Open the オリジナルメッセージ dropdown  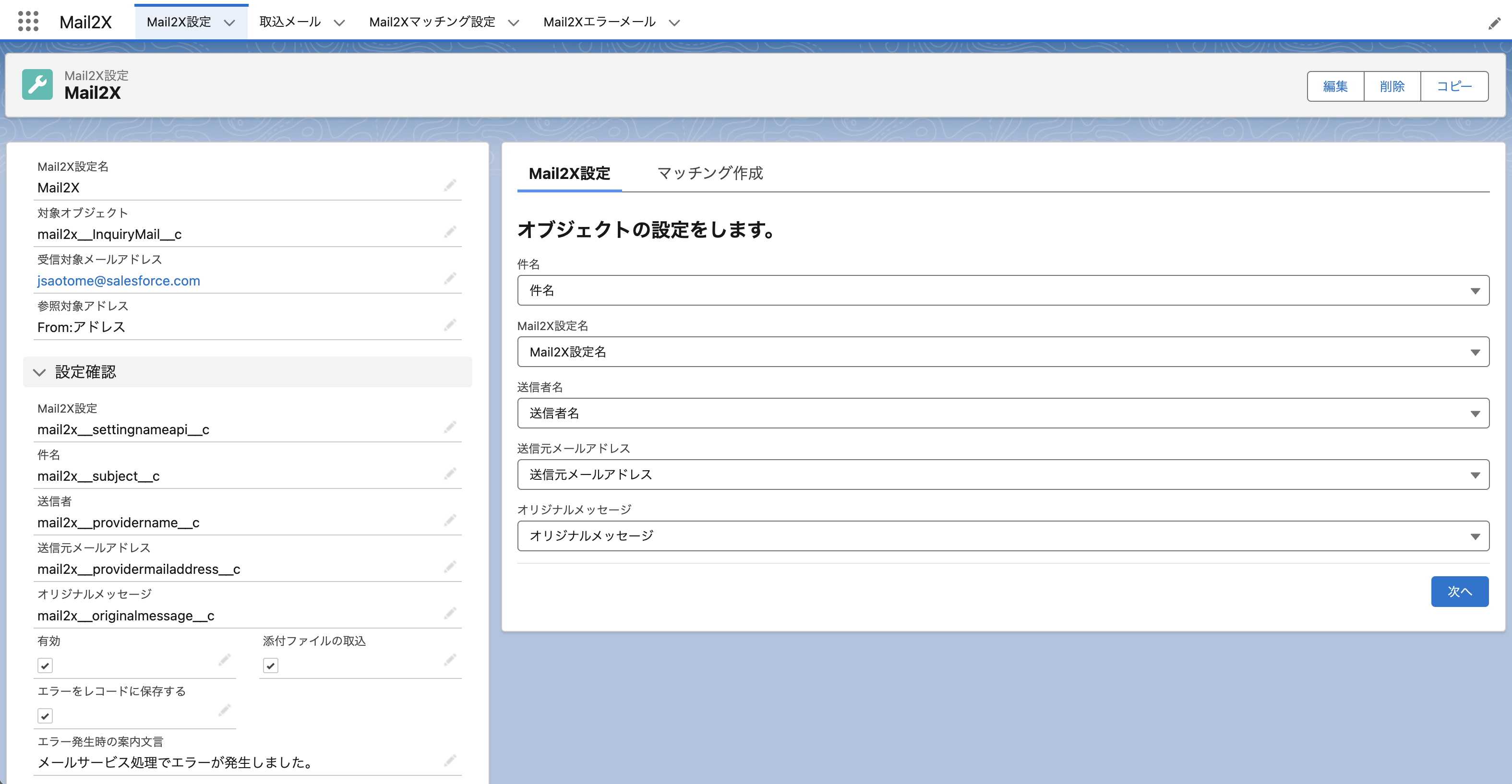coord(1003,536)
